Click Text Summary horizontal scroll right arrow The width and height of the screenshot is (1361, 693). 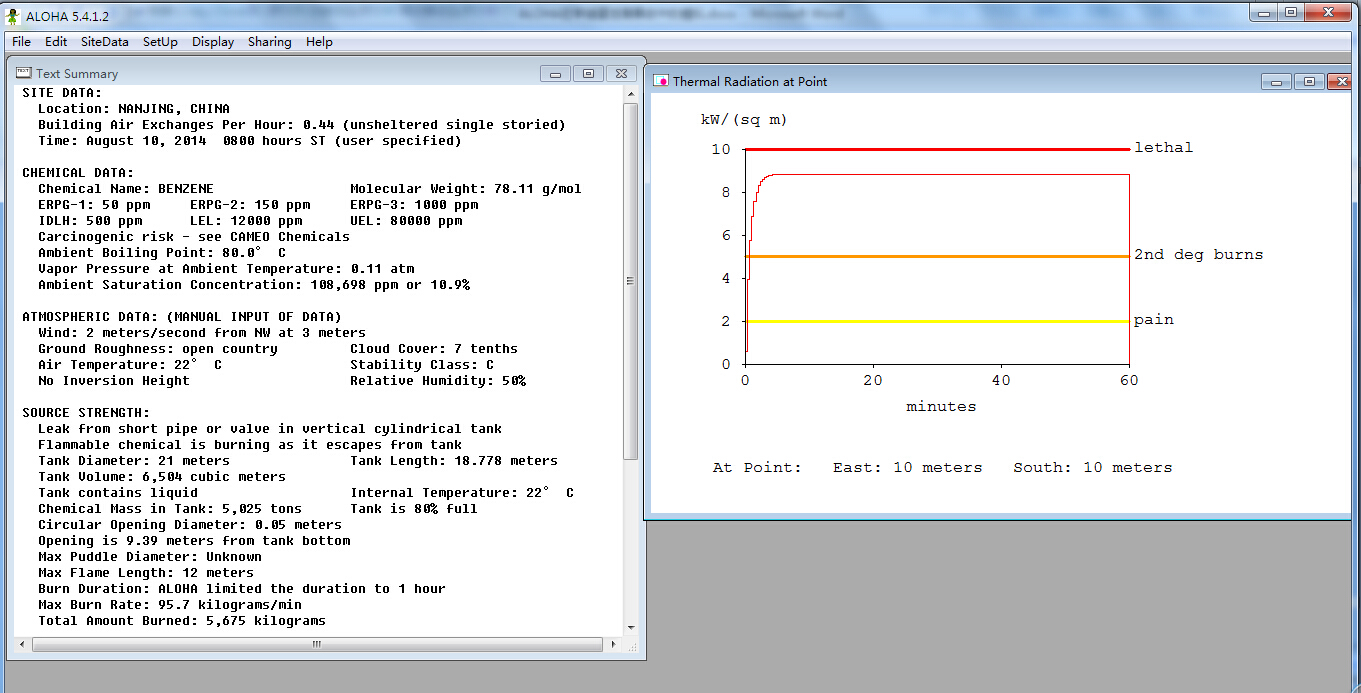coord(614,645)
